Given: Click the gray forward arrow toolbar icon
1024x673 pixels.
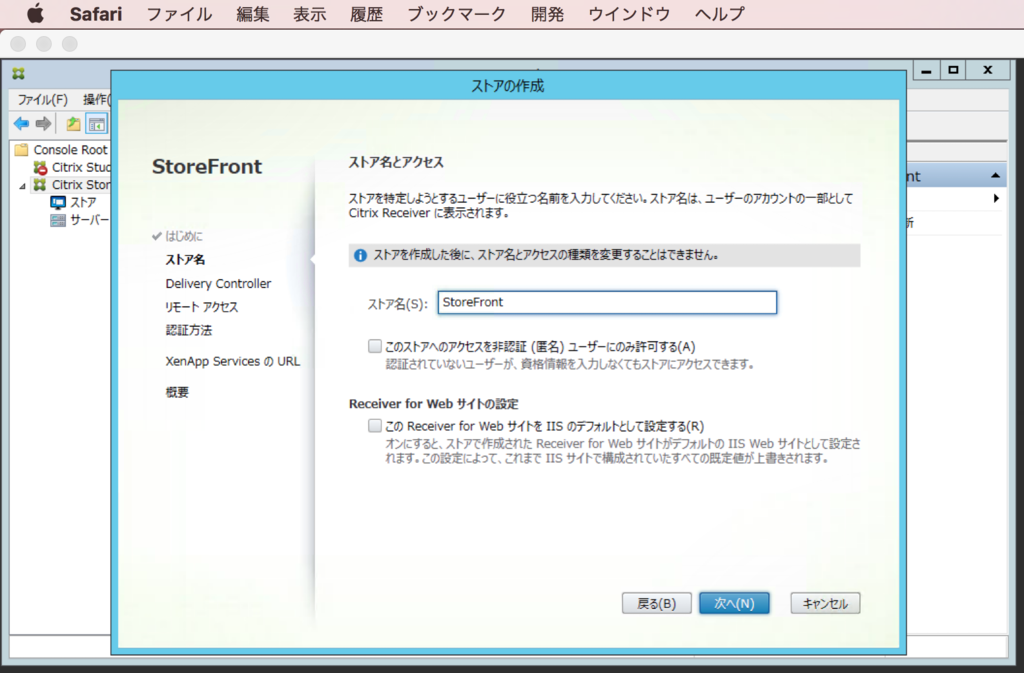Looking at the screenshot, I should click(x=44, y=123).
